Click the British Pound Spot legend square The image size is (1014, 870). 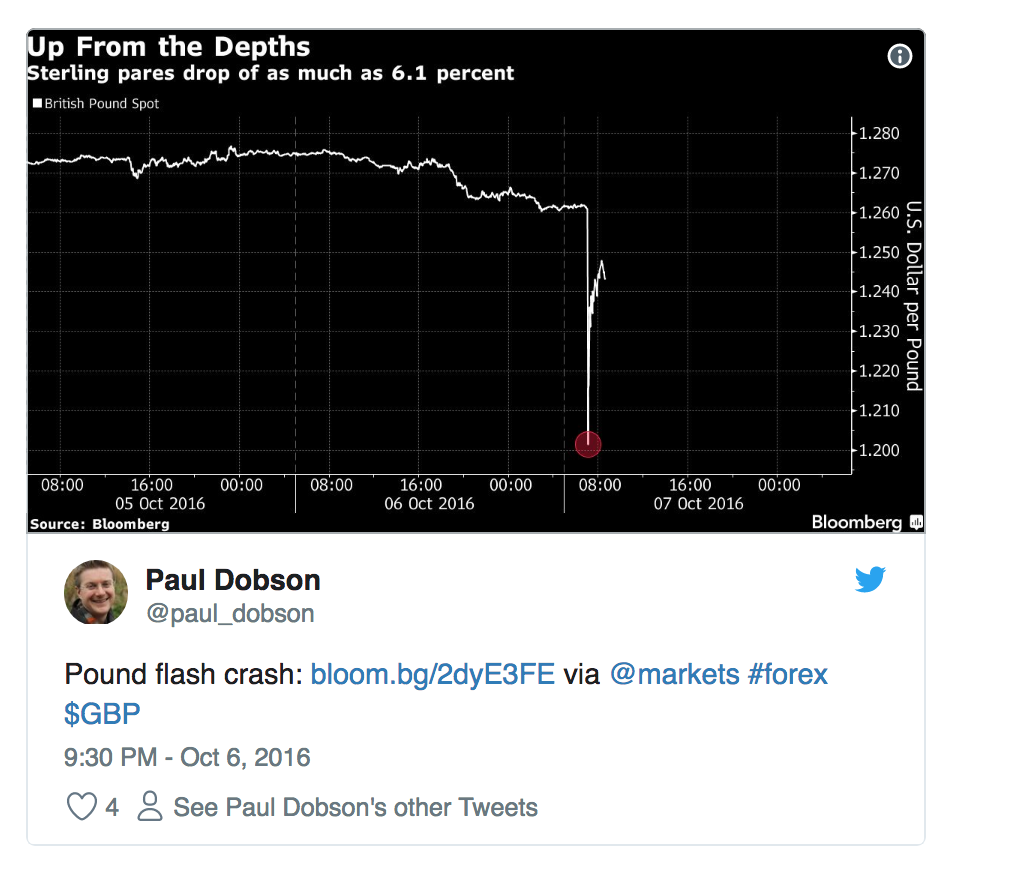point(37,103)
